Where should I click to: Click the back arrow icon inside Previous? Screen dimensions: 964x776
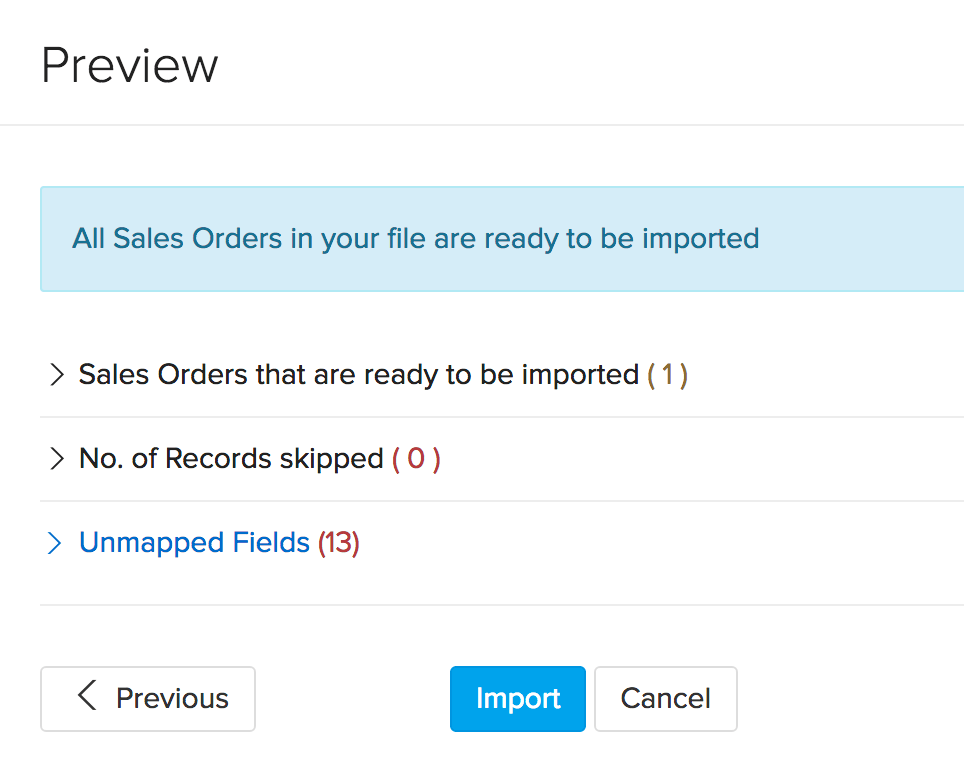pos(87,696)
